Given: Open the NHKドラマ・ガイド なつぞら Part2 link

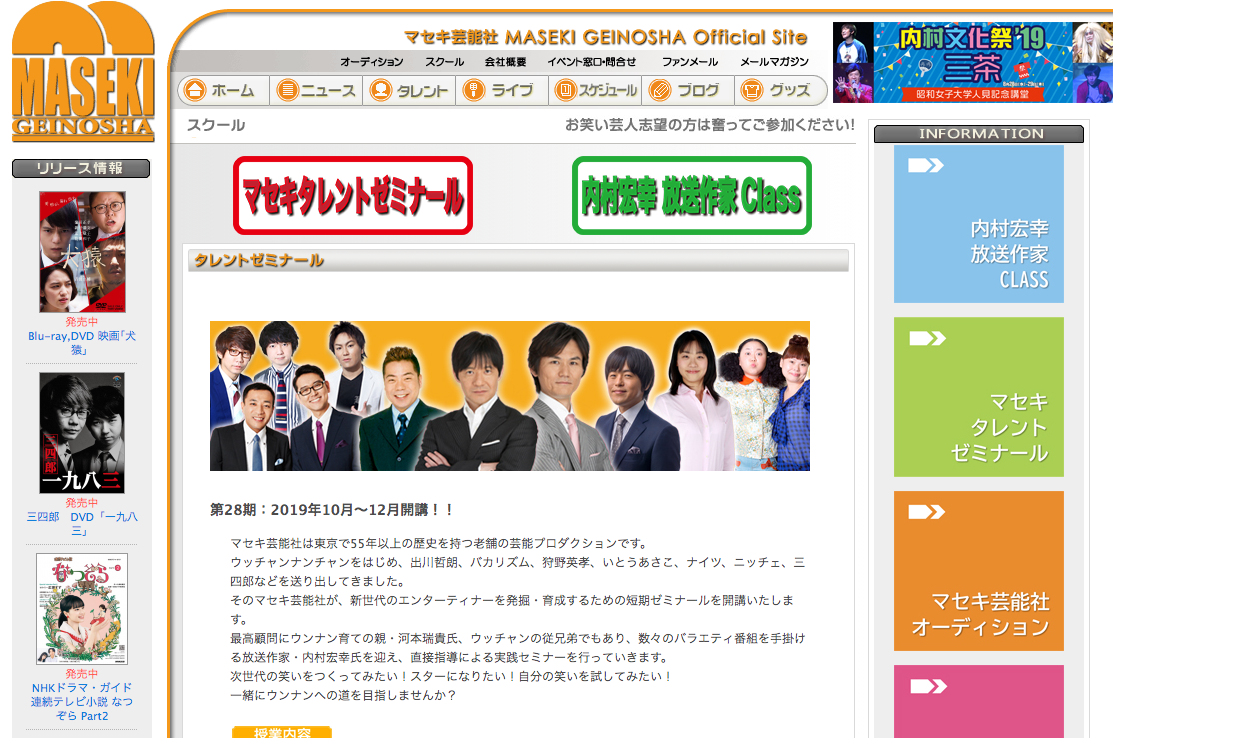Looking at the screenshot, I should pos(82,702).
